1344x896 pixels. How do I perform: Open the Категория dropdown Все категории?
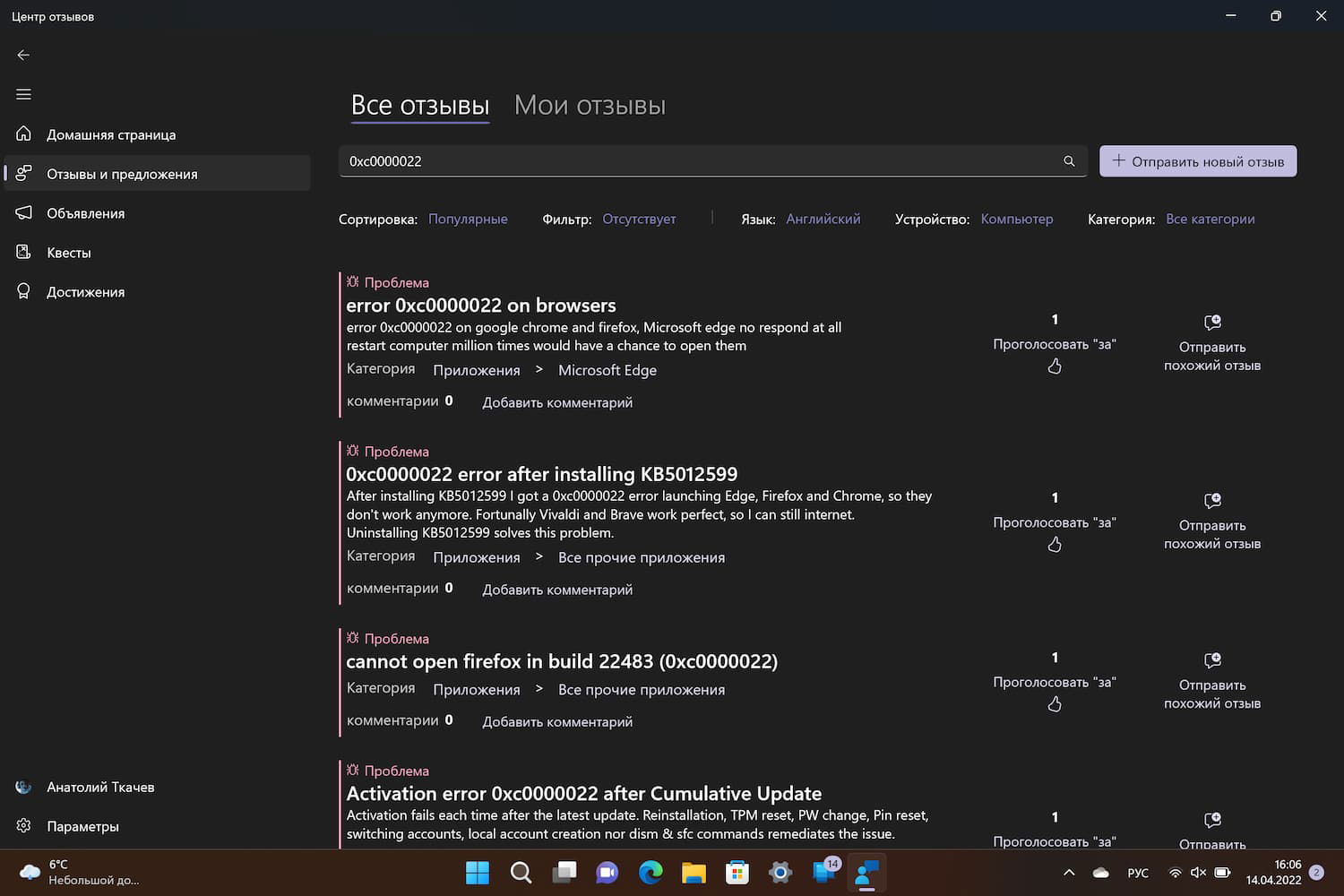pos(1210,219)
